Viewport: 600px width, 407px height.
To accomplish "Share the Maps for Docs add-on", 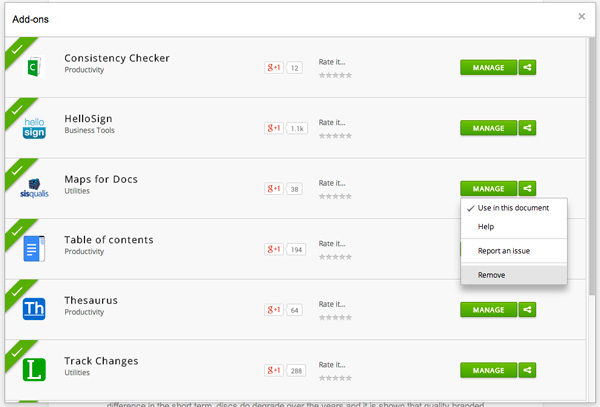I will (x=527, y=188).
